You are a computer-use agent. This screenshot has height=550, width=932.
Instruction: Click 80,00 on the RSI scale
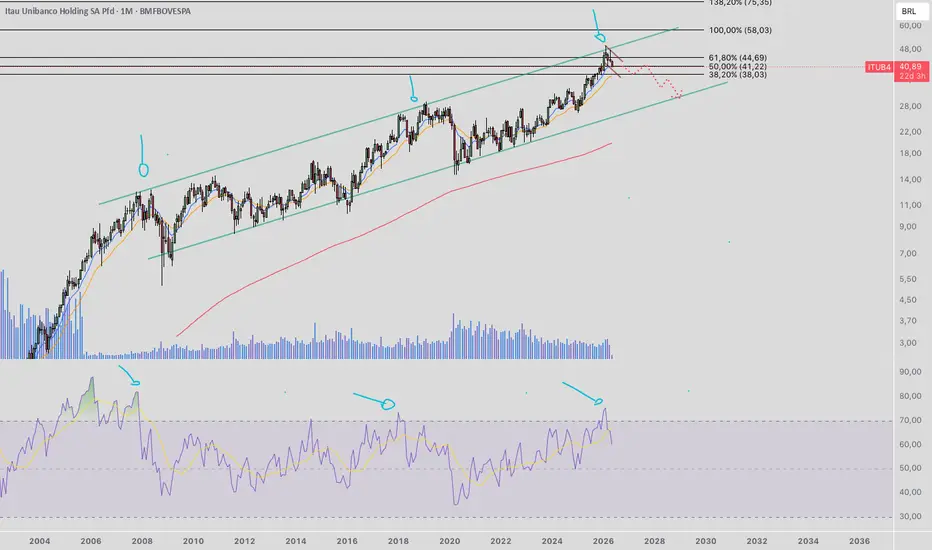[x=910, y=396]
